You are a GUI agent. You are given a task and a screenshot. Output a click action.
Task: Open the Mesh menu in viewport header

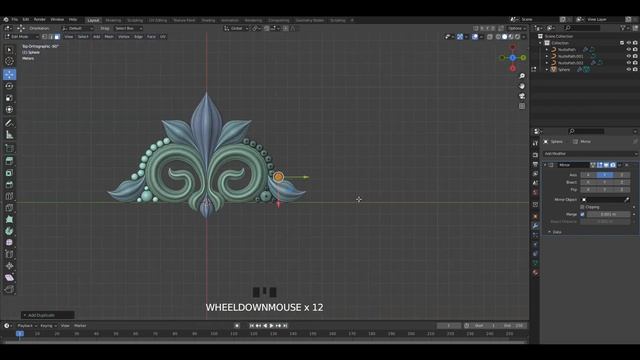pos(109,37)
